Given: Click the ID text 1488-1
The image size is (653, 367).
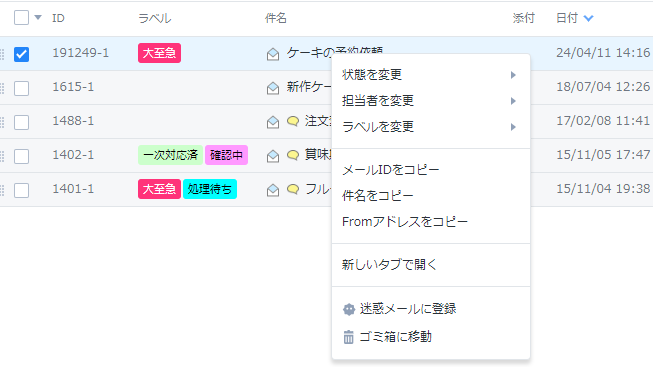Looking at the screenshot, I should point(73,121).
